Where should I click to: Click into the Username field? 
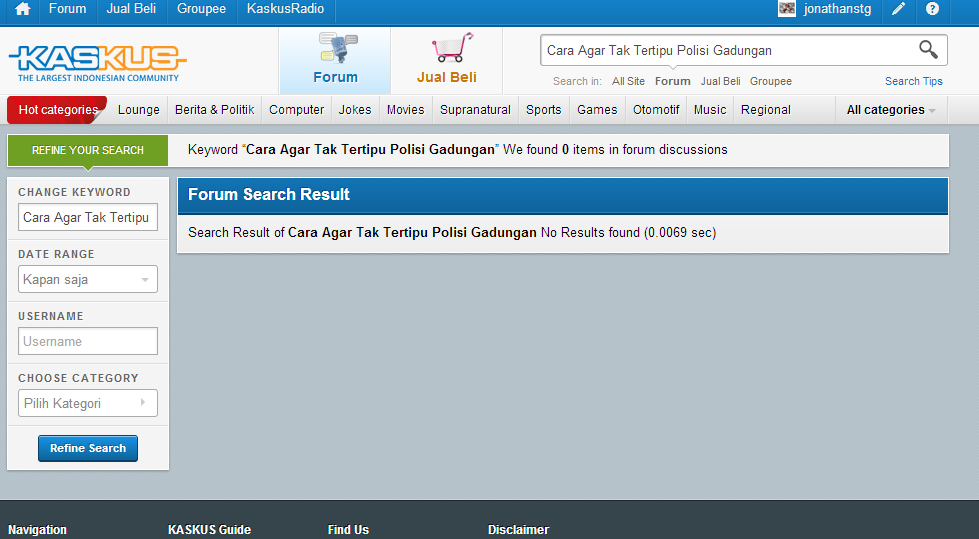pos(87,341)
